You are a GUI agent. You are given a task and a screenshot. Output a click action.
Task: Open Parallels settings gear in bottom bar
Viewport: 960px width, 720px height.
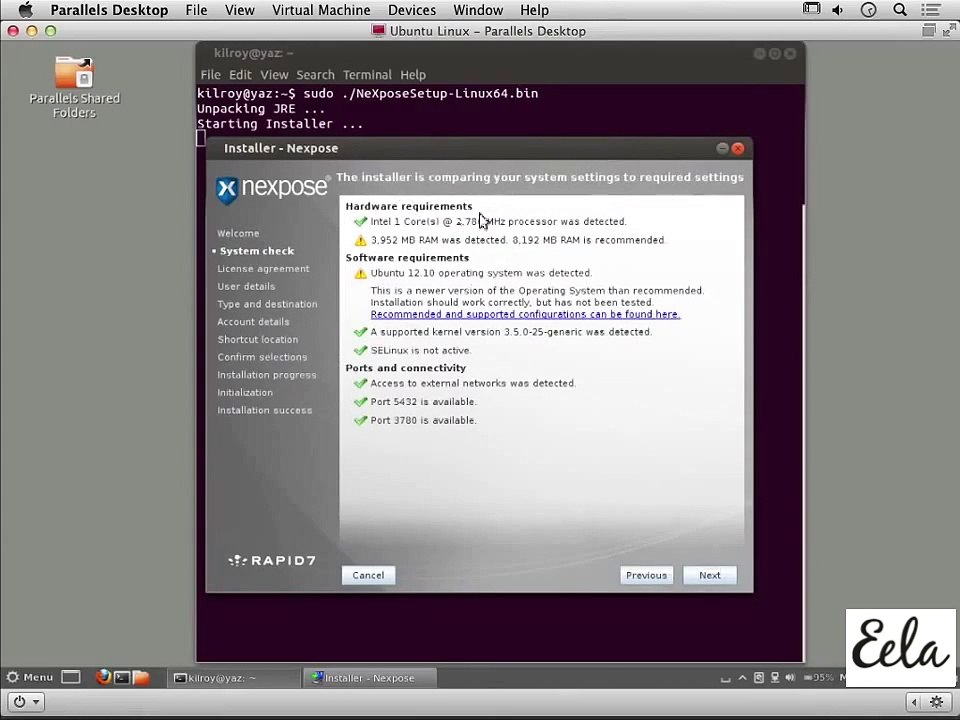pos(936,702)
